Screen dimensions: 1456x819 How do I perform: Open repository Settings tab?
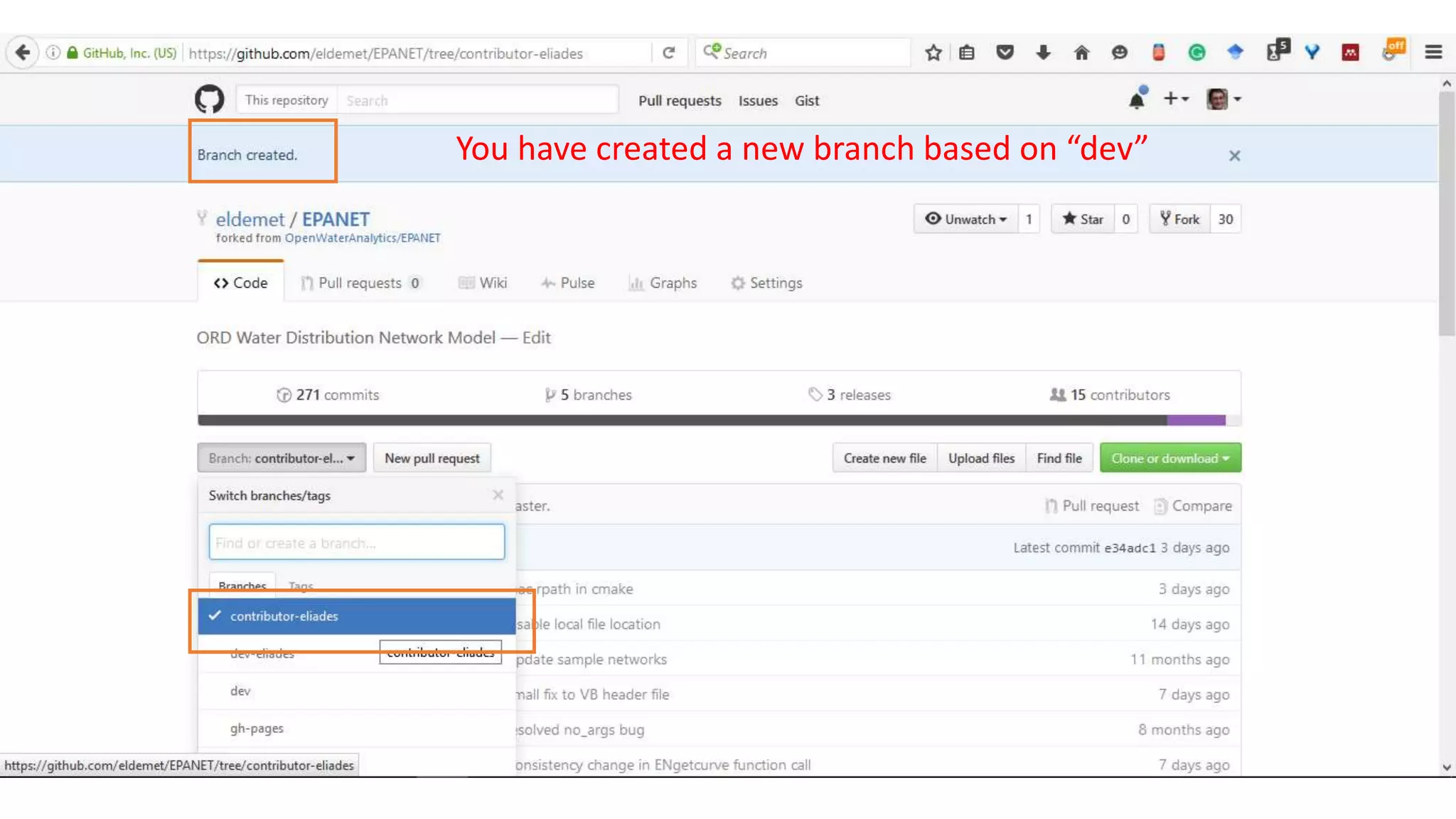click(x=766, y=283)
